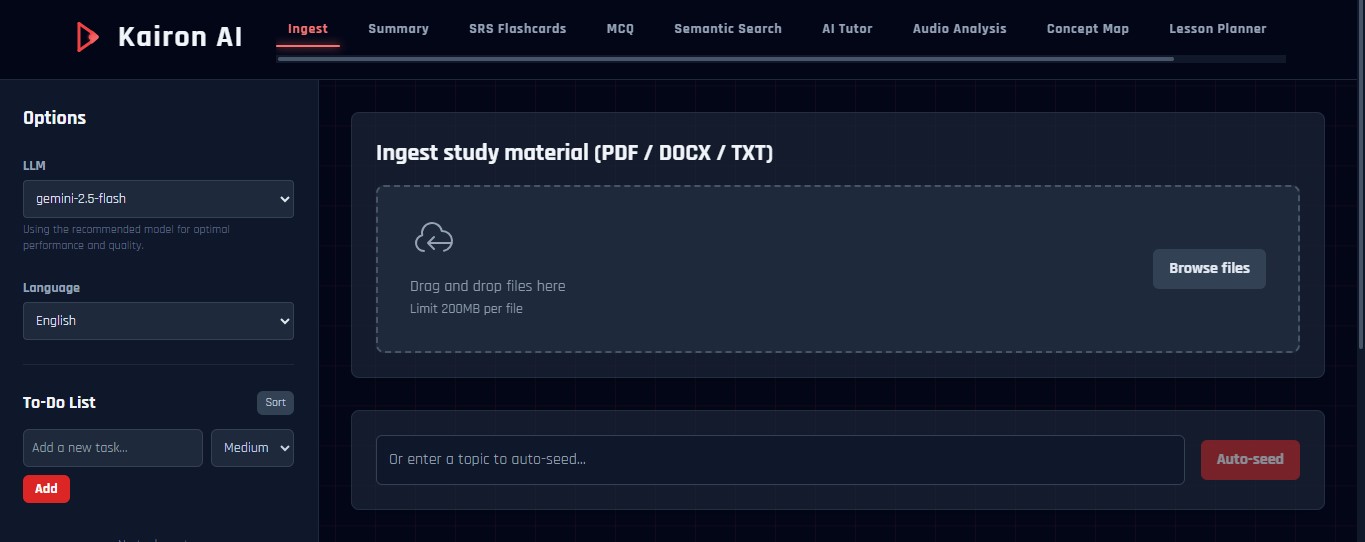Focus the Add a new task field
The height and width of the screenshot is (542, 1365).
pos(113,448)
